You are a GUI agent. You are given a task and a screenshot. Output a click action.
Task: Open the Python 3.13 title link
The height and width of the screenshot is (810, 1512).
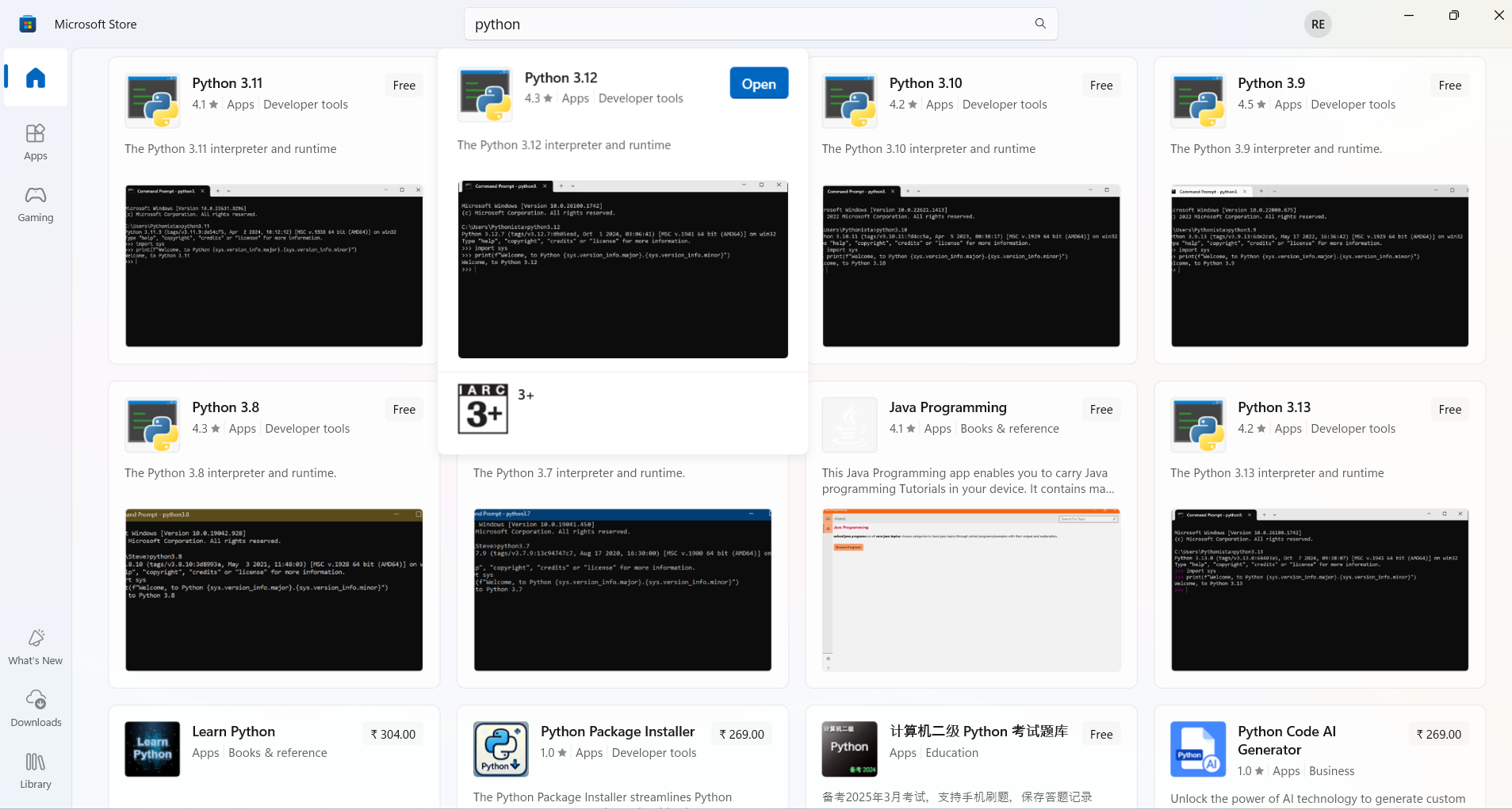pyautogui.click(x=1274, y=407)
